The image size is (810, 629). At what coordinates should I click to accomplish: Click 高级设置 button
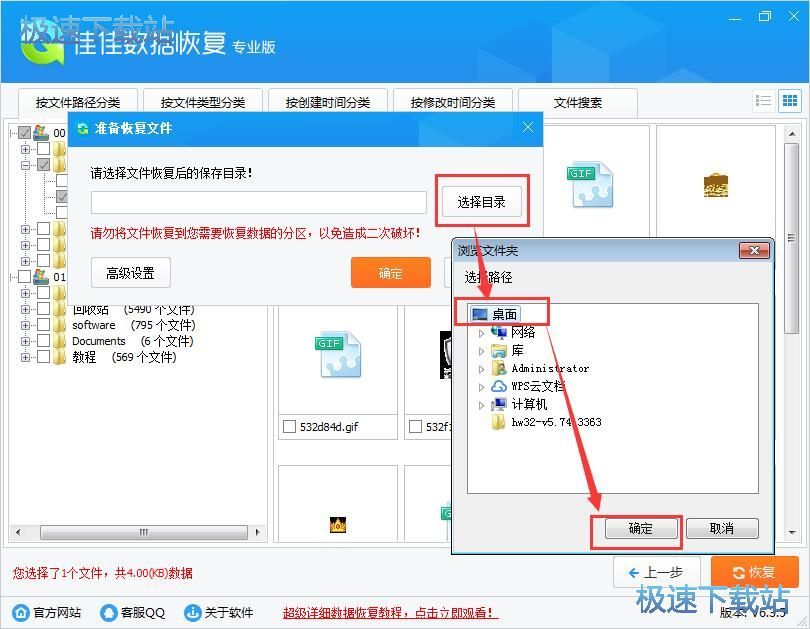(x=131, y=273)
